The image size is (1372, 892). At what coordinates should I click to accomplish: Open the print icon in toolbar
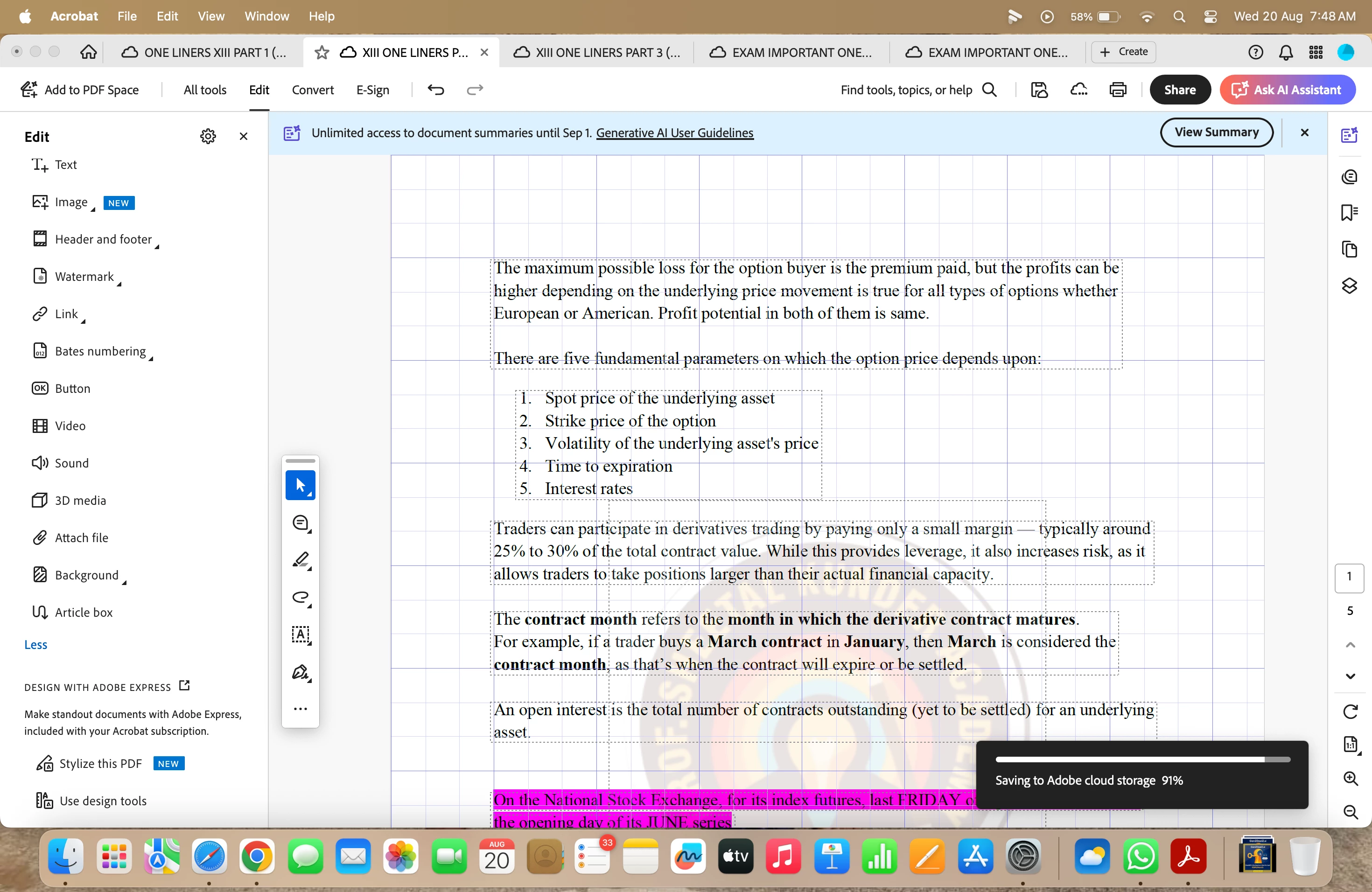point(1117,89)
